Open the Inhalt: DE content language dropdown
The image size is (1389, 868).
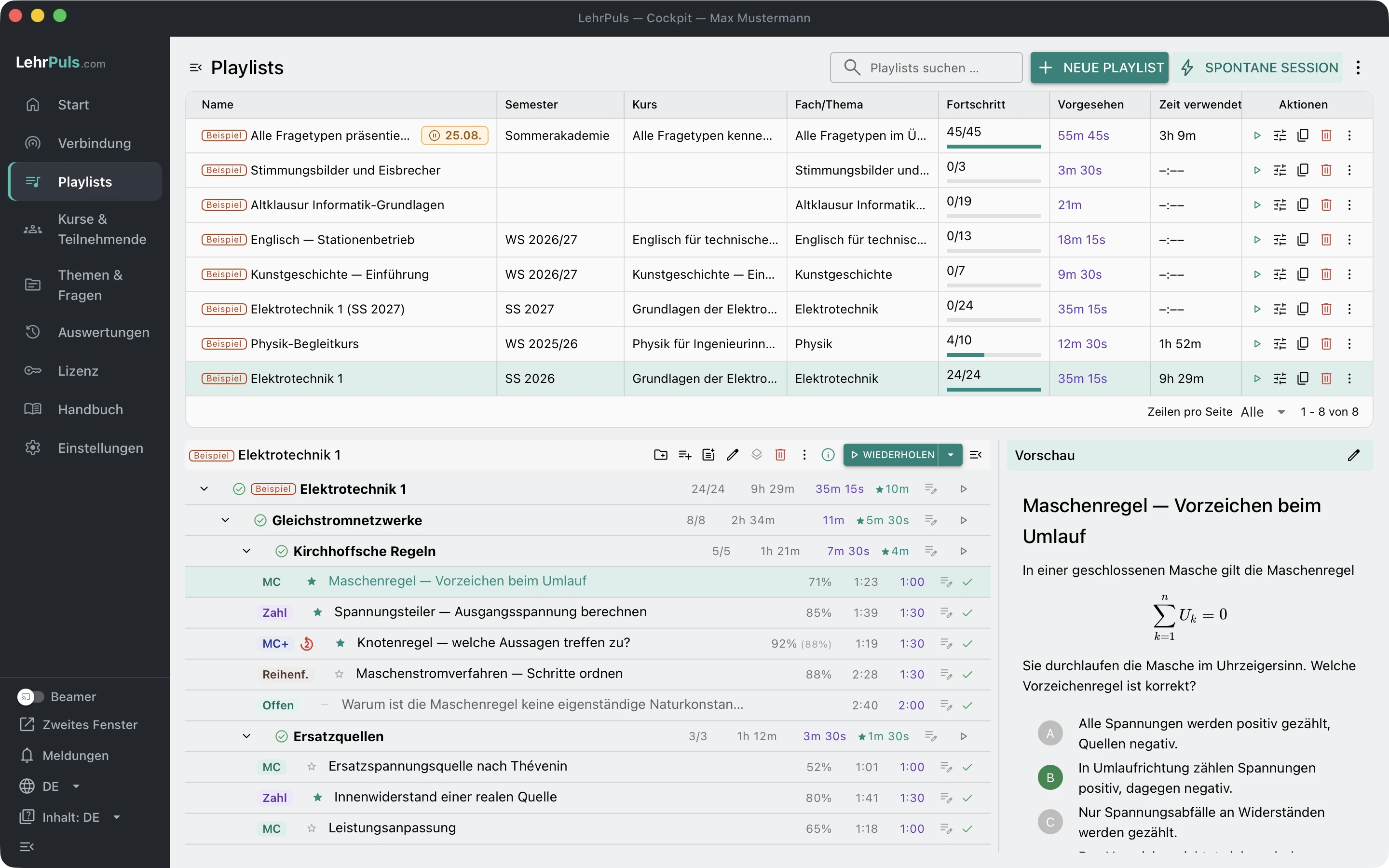70,817
